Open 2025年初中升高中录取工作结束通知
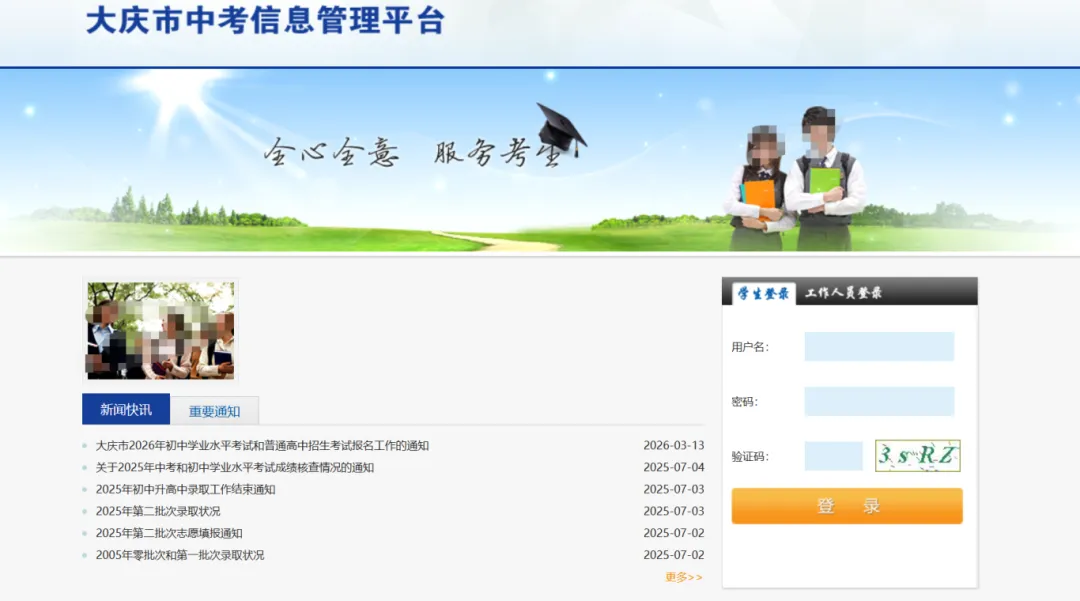Image resolution: width=1080 pixels, height=601 pixels. pos(185,489)
